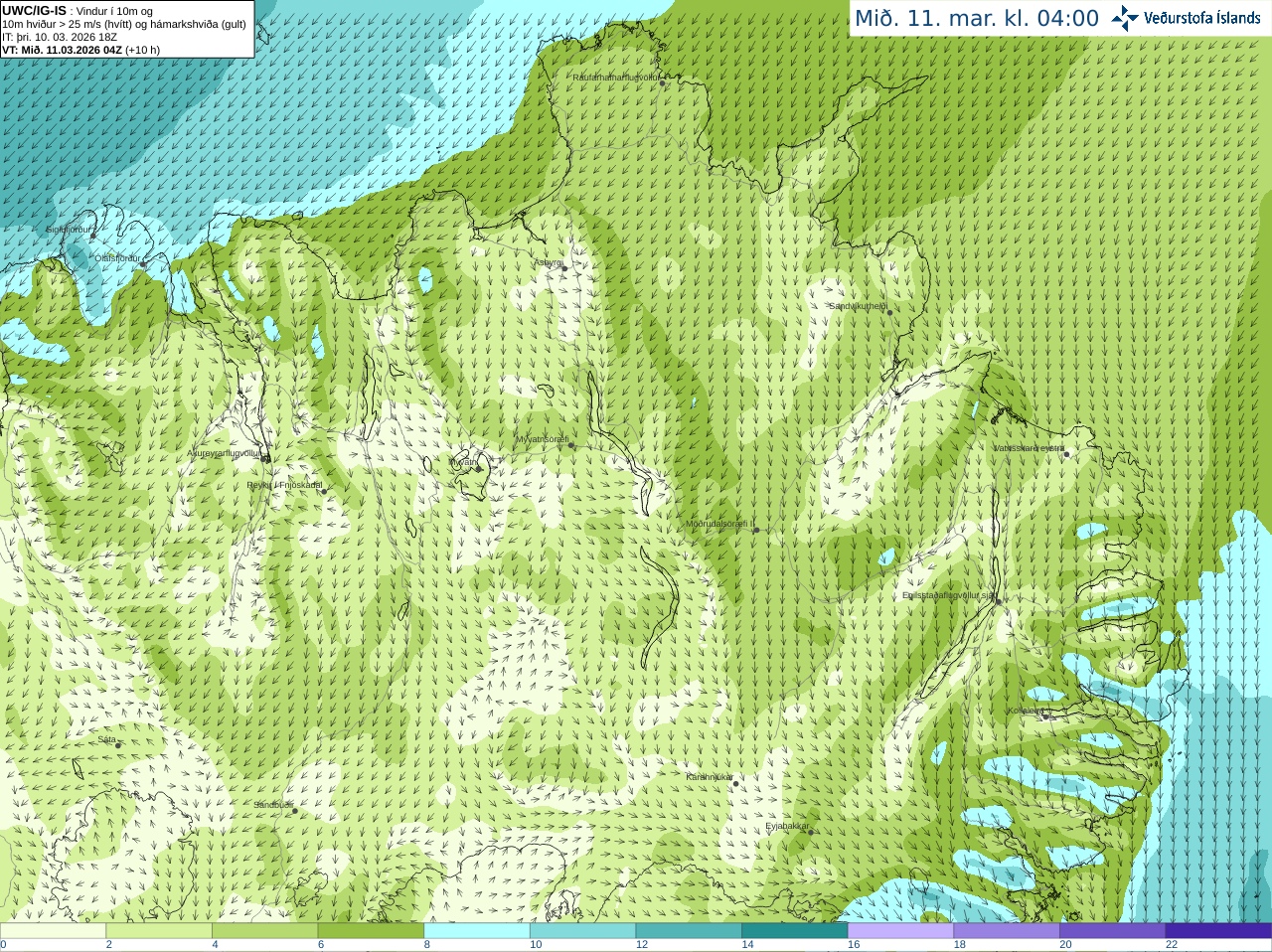1272x952 pixels.
Task: Click the Siglufjörður station label
Action: coord(70,230)
